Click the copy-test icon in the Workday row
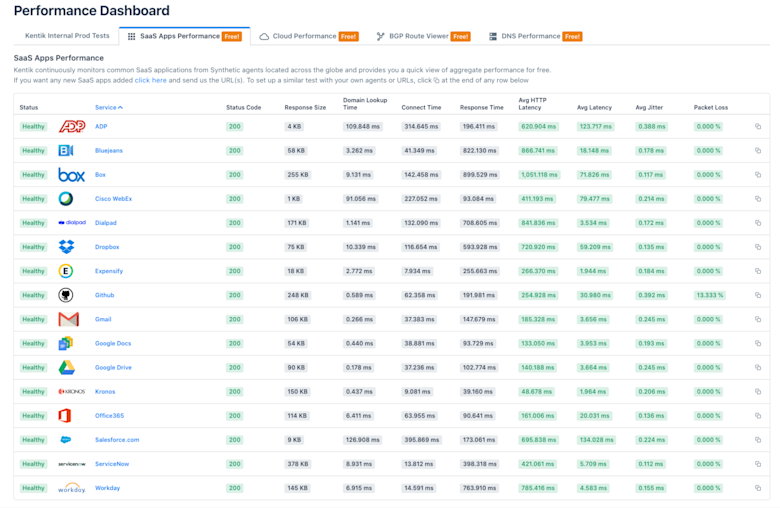Screen dimensions: 780x508 tap(758, 488)
